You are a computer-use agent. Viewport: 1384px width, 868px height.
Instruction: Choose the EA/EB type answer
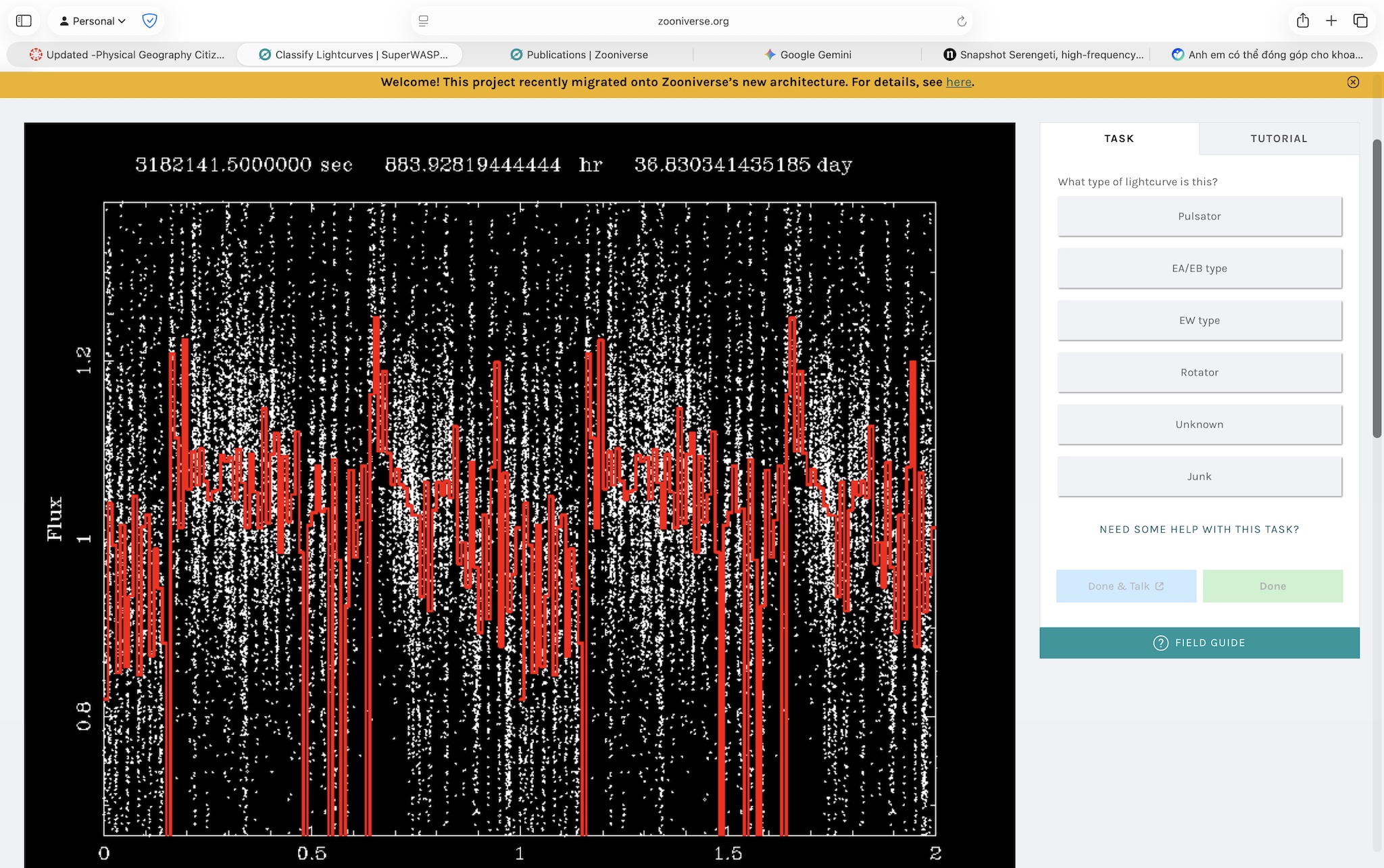point(1200,268)
